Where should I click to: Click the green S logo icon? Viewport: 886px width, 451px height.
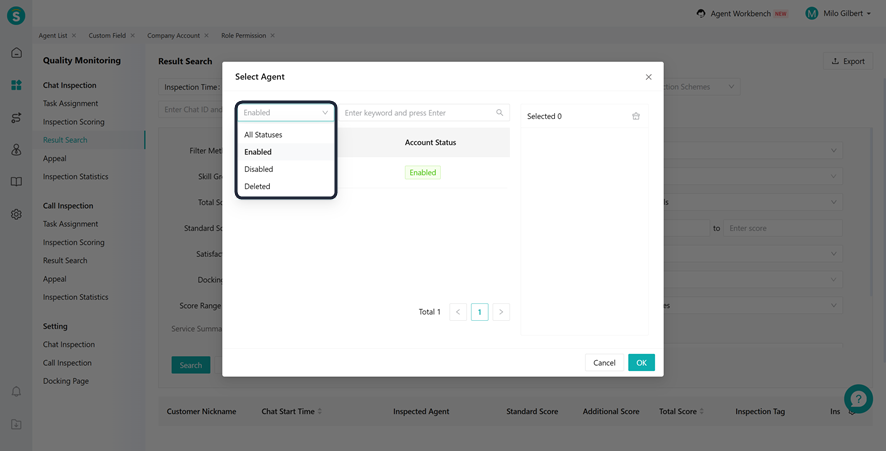pyautogui.click(x=16, y=15)
